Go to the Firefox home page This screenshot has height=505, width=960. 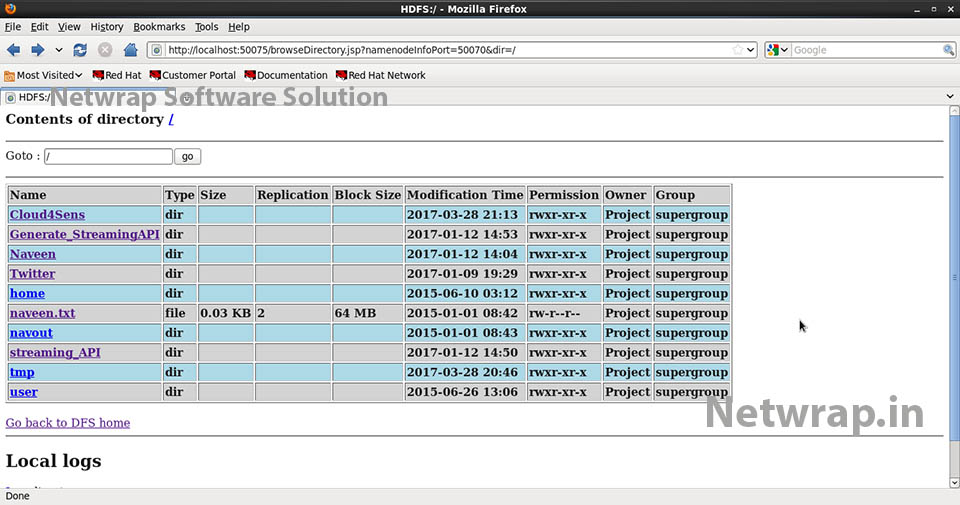(130, 50)
